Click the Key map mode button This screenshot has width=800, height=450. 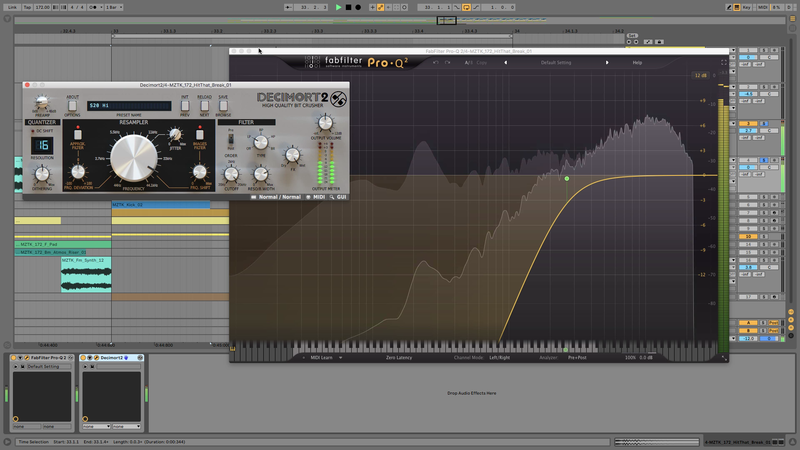tap(746, 7)
